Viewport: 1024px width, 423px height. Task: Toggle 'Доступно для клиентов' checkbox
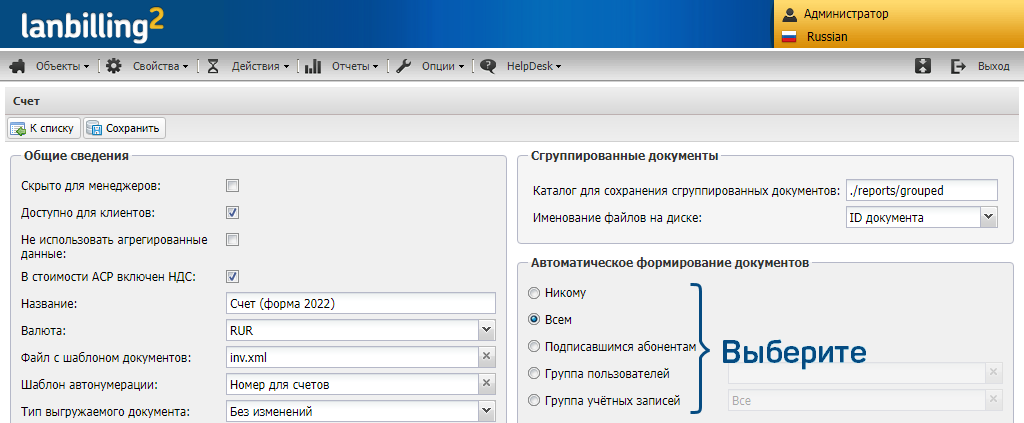pyautogui.click(x=232, y=212)
